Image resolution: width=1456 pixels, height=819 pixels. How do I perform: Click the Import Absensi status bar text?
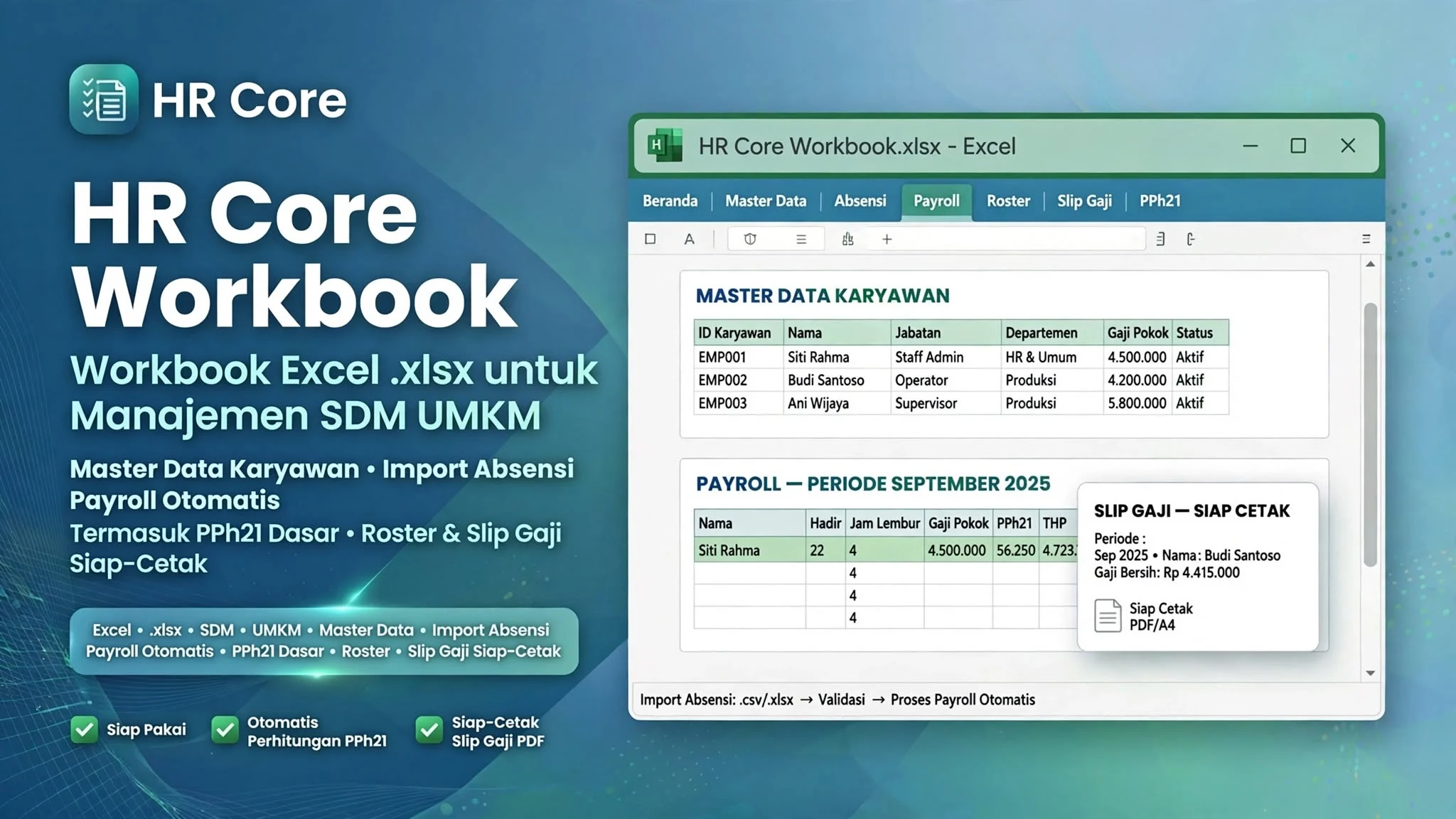(x=717, y=700)
